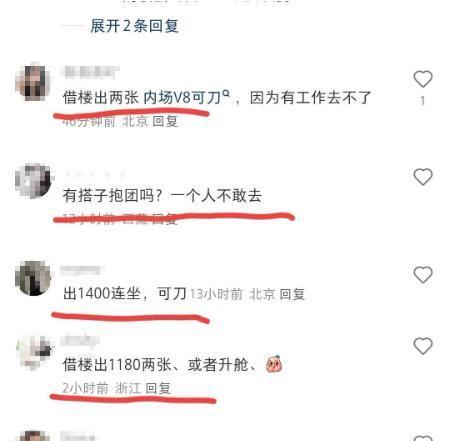Open avatar of 借楼出1180 commenter

[35, 350]
